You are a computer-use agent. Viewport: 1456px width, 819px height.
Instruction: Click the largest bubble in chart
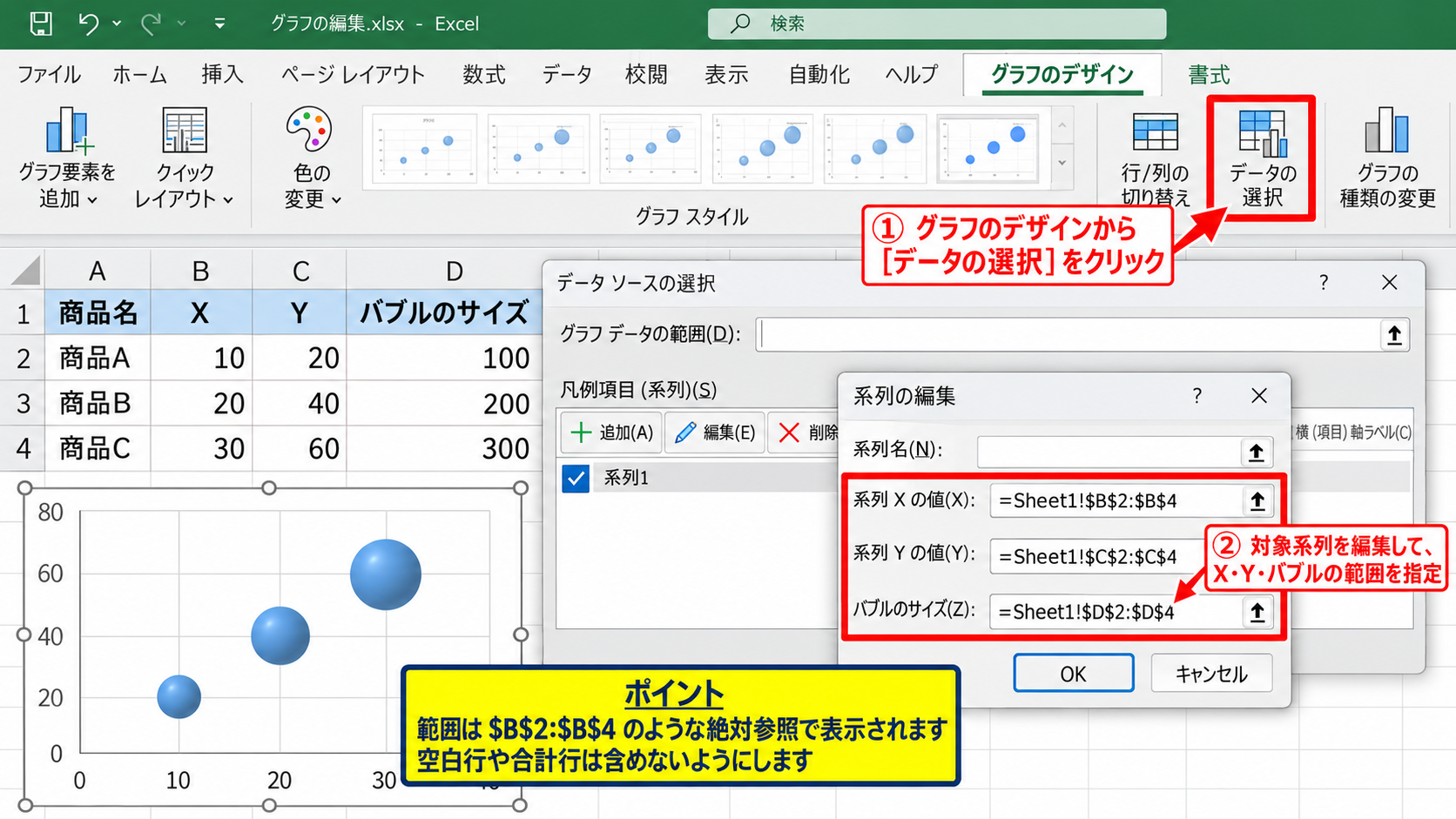(386, 574)
